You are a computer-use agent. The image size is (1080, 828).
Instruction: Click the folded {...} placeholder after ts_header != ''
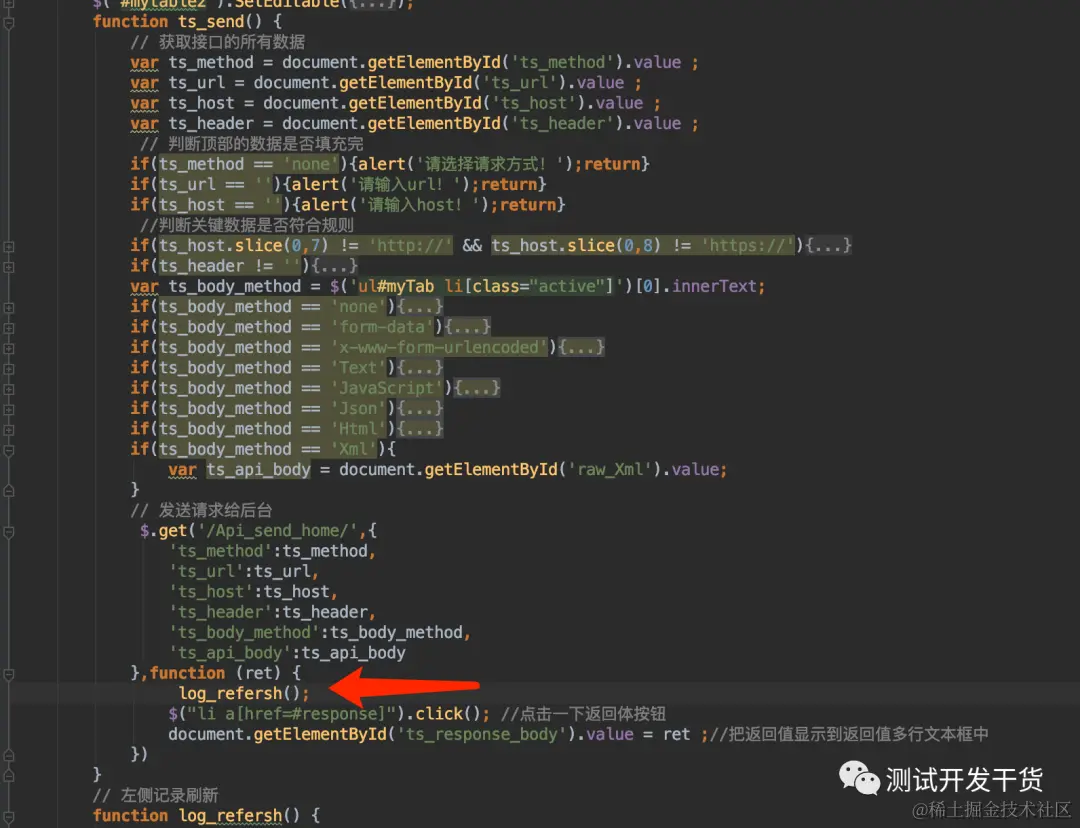tap(334, 266)
